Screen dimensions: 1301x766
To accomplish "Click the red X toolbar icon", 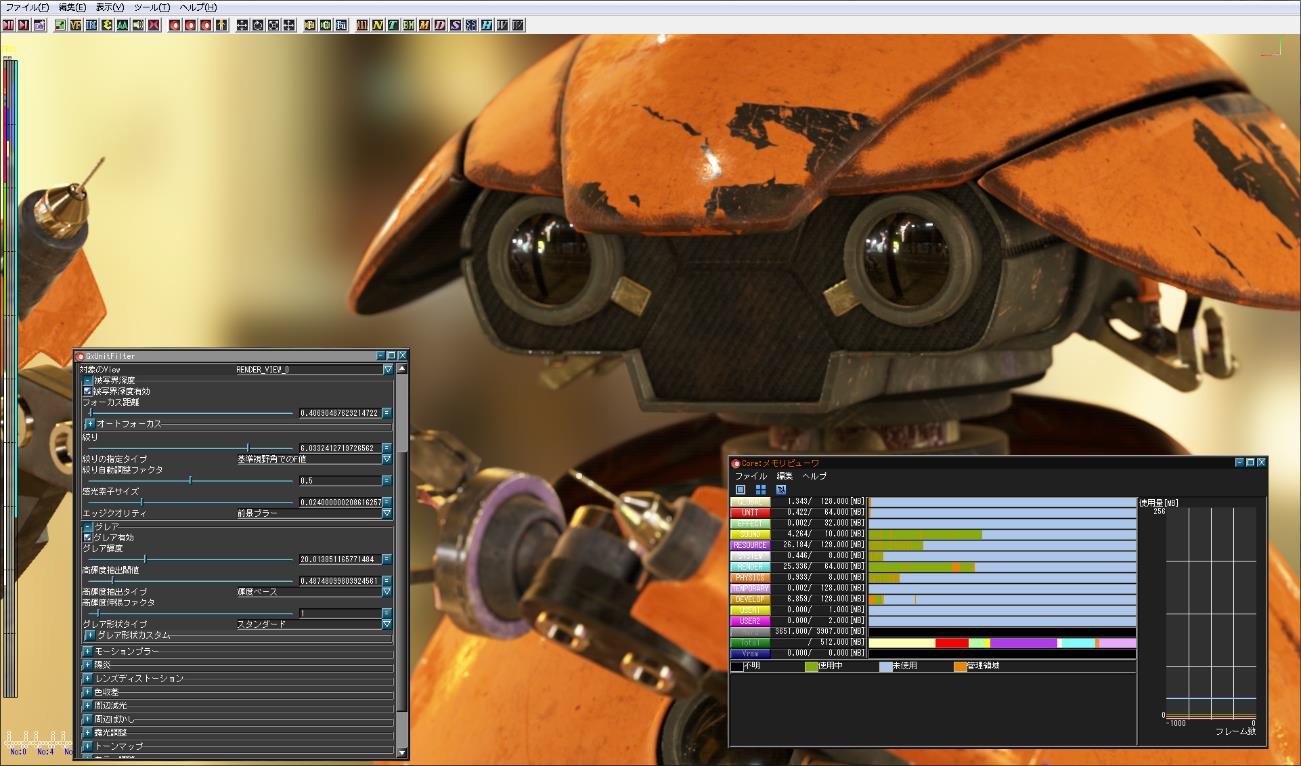I will coord(154,25).
